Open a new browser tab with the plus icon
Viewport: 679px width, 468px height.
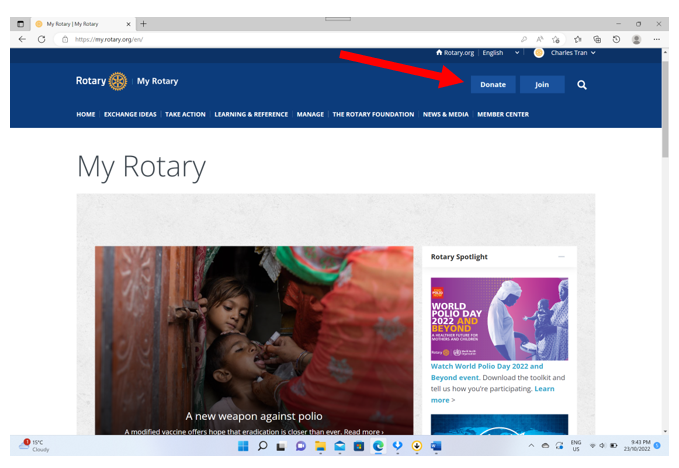[144, 23]
